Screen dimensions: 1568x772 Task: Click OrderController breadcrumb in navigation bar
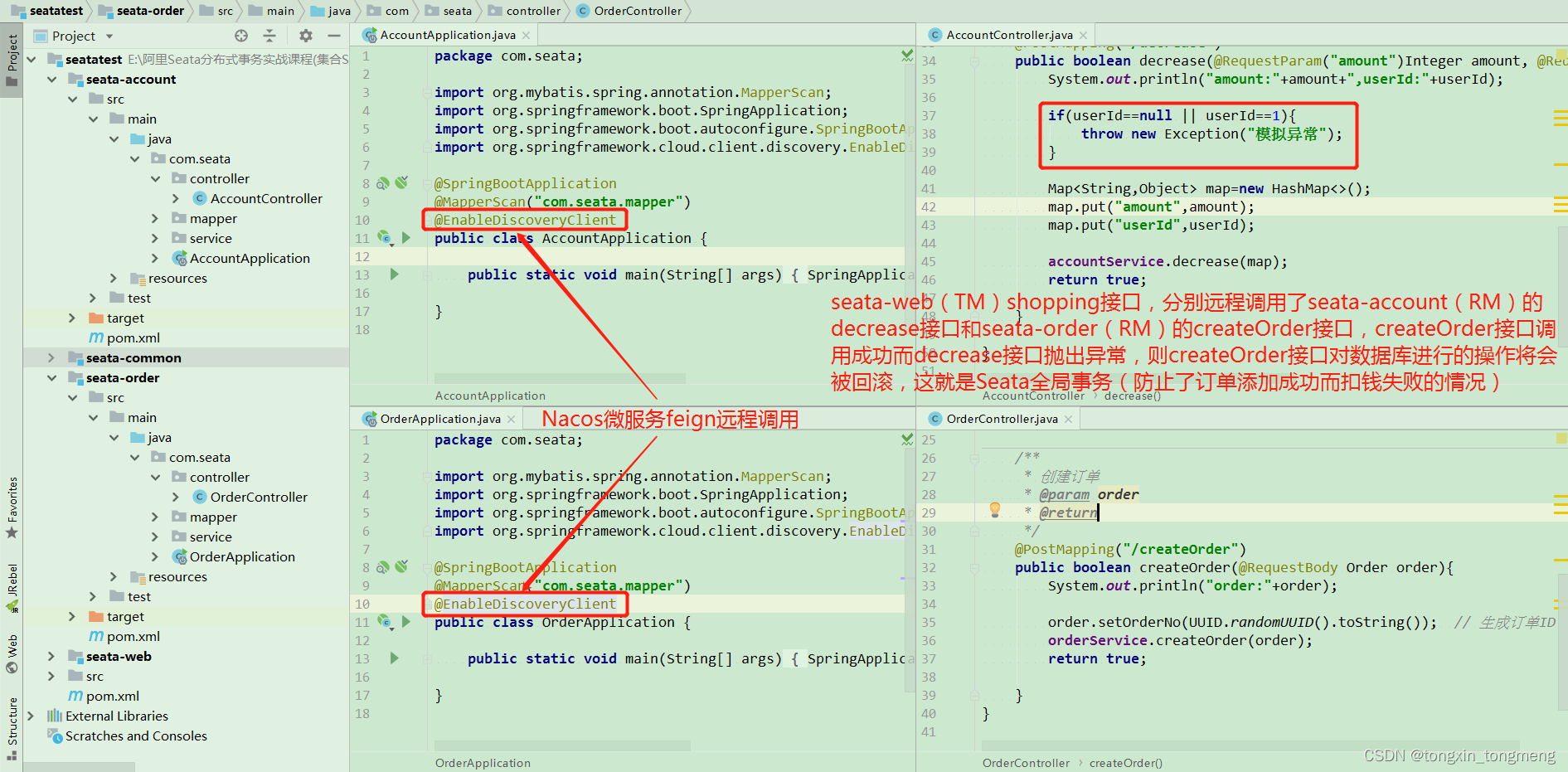(629, 11)
